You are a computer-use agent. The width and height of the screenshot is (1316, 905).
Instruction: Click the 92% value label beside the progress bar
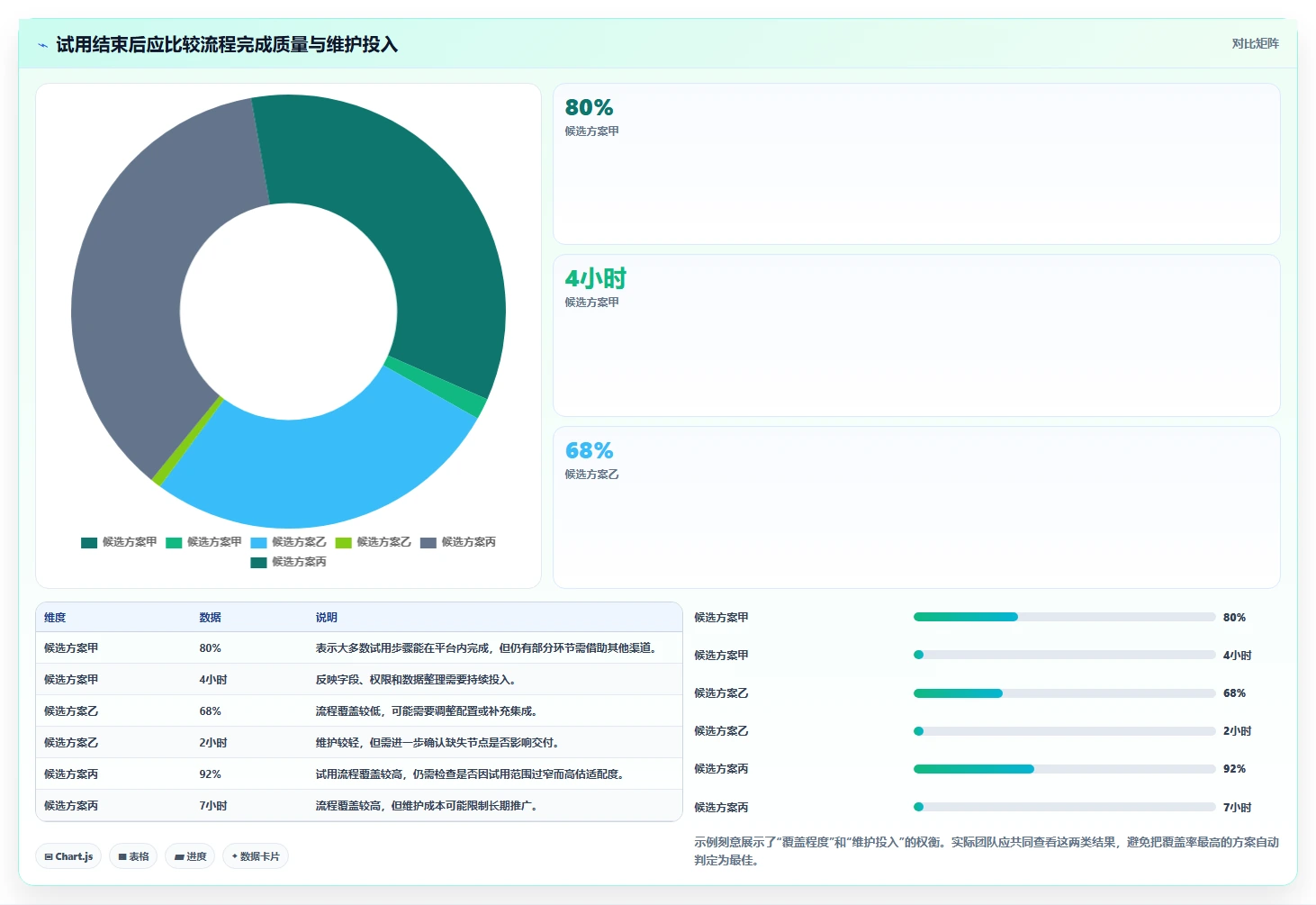(1234, 769)
